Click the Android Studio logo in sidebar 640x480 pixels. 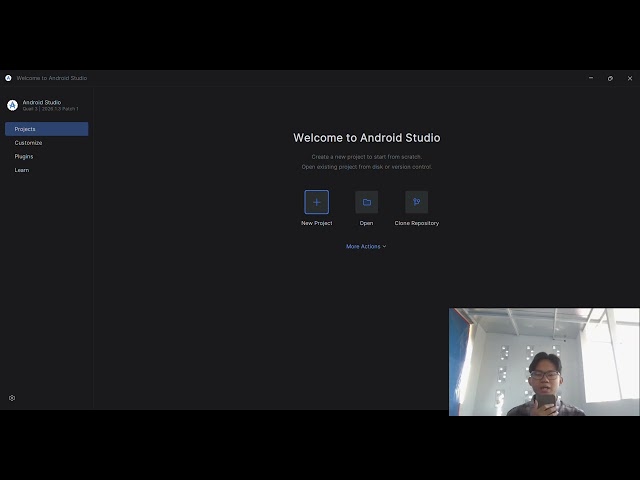coord(13,105)
